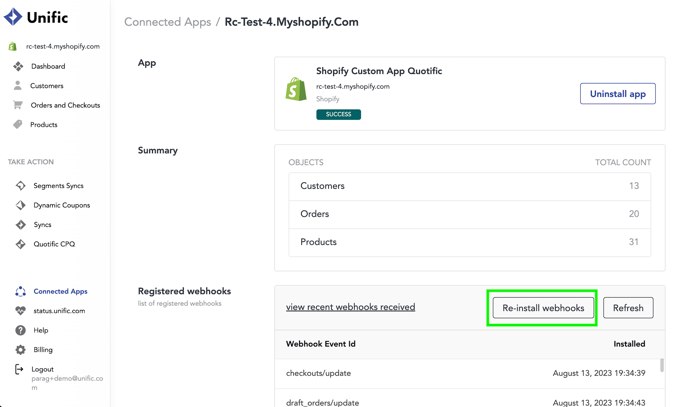Screen dimensions: 688x407
Task: Open the Customers sidebar item
Action: 47,86
